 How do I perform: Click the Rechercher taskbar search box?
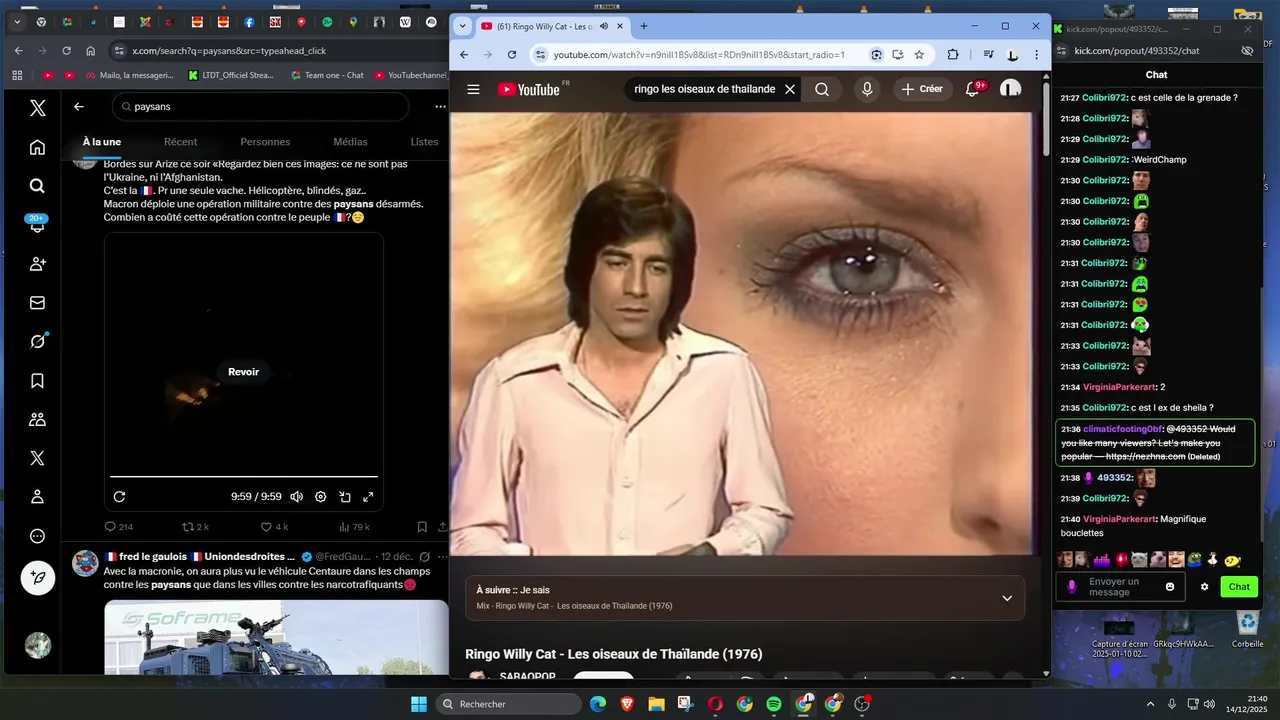509,704
